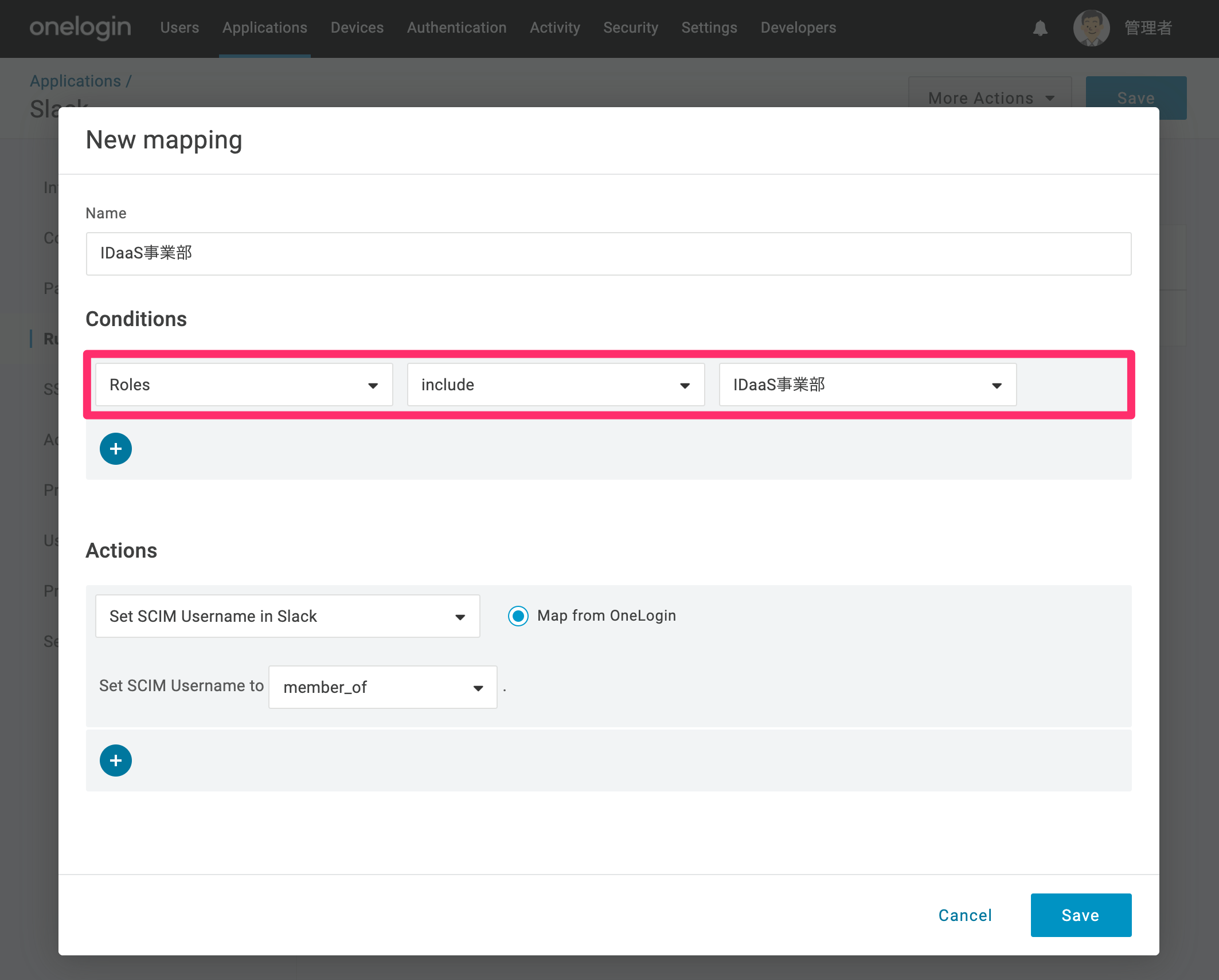Open the include operator dropdown
This screenshot has width=1219, height=980.
(556, 385)
